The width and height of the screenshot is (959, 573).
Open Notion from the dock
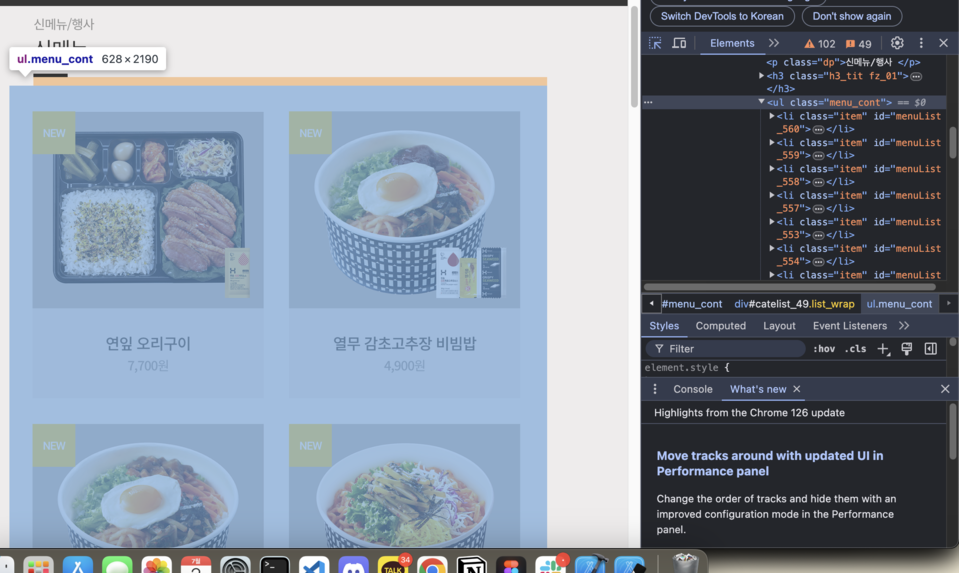(472, 566)
